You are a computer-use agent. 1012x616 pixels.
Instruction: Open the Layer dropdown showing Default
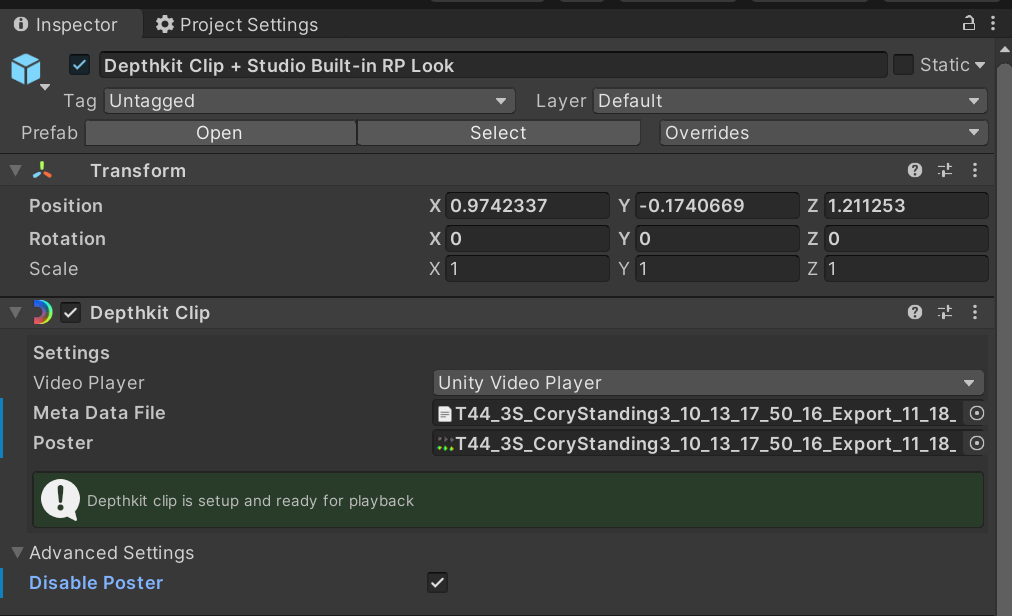tap(789, 101)
